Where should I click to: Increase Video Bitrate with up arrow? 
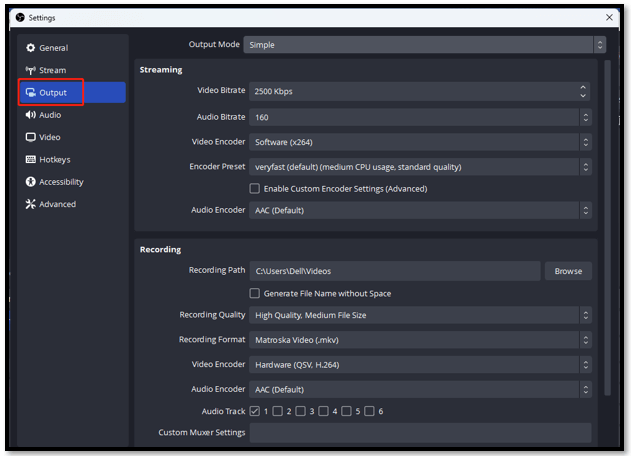583,87
